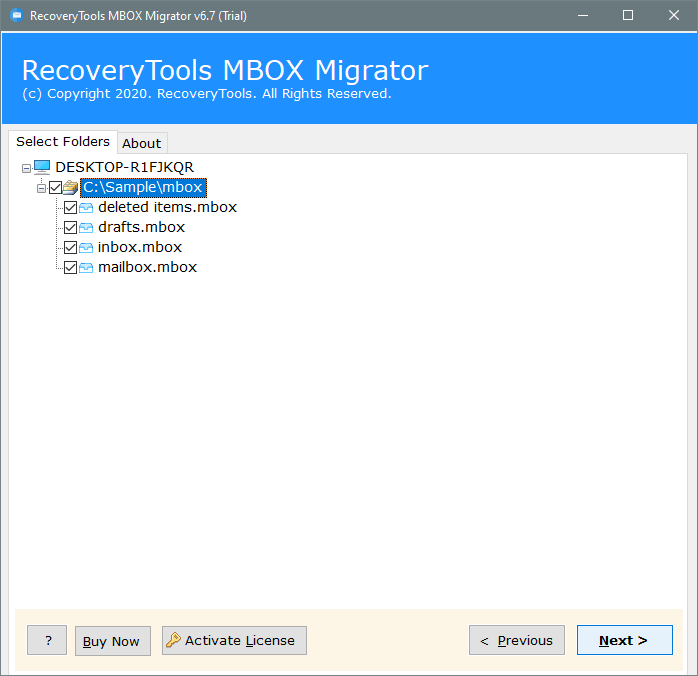Uncheck the inbox.mbox checkbox
Viewport: 698px width, 676px height.
(70, 247)
